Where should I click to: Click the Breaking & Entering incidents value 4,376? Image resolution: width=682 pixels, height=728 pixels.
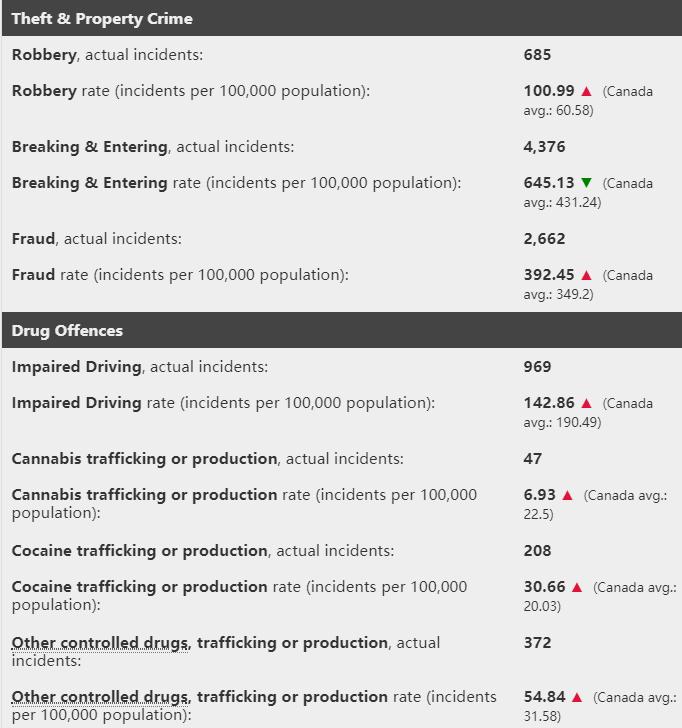tap(544, 147)
